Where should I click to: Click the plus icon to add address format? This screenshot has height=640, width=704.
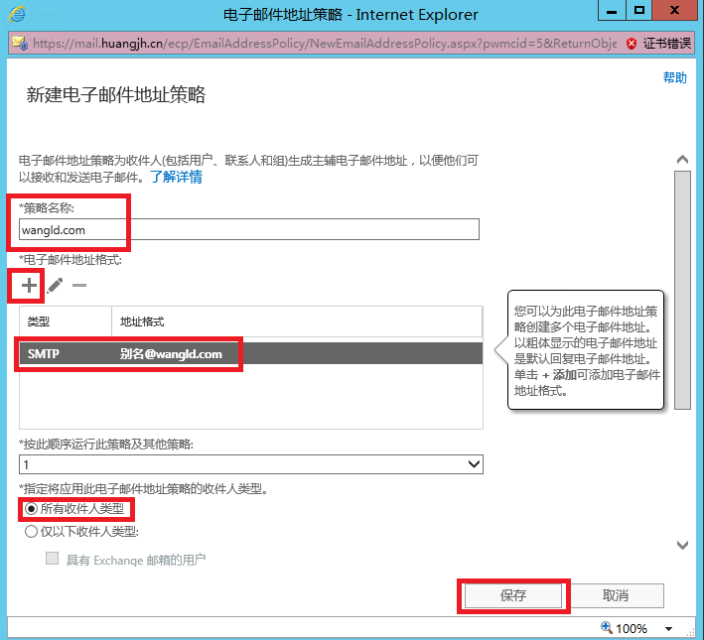tap(29, 285)
